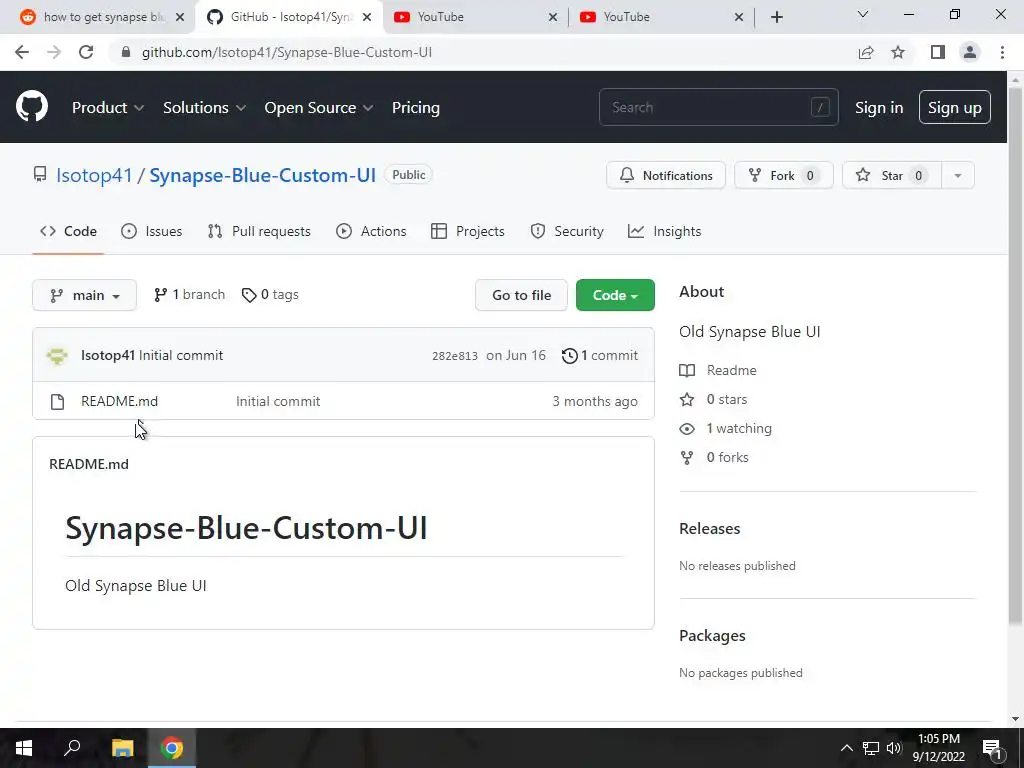Close the GitHub tab
Screen dimensions: 1024x768
coord(367,17)
